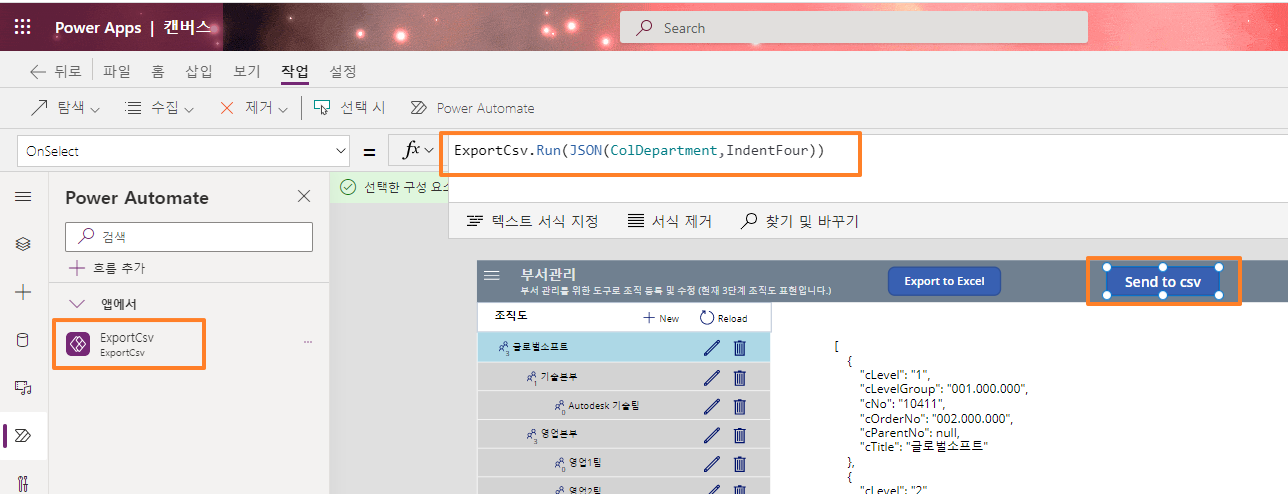
Task: Click the 부서관리 app hamburger menu
Action: pos(492,275)
